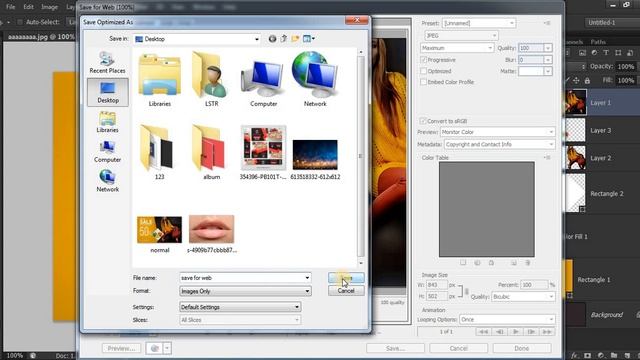Select Computer in the places sidebar
The width and height of the screenshot is (640, 360).
(x=107, y=151)
